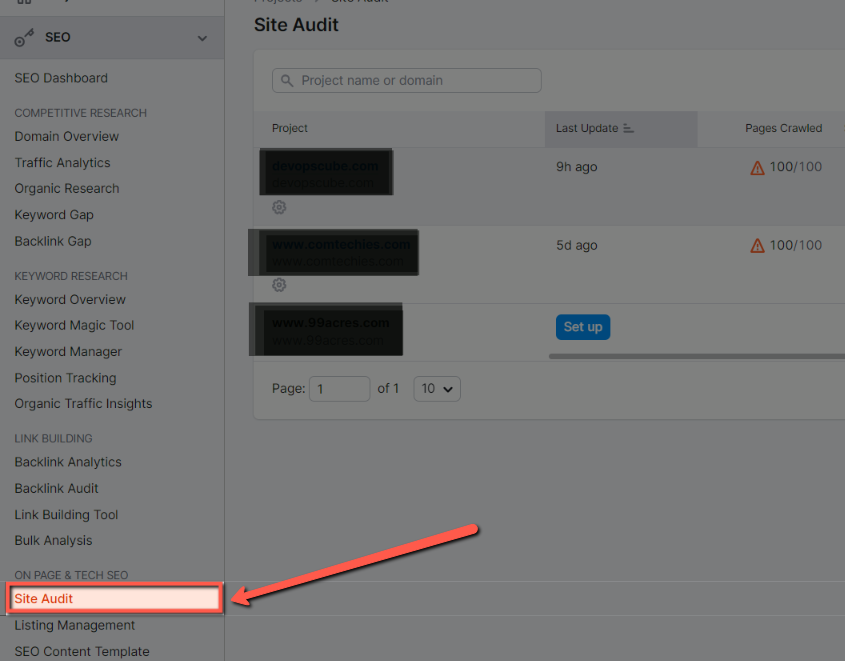Open settings gear under comtechies.com project
Image resolution: width=845 pixels, height=661 pixels.
tap(279, 285)
